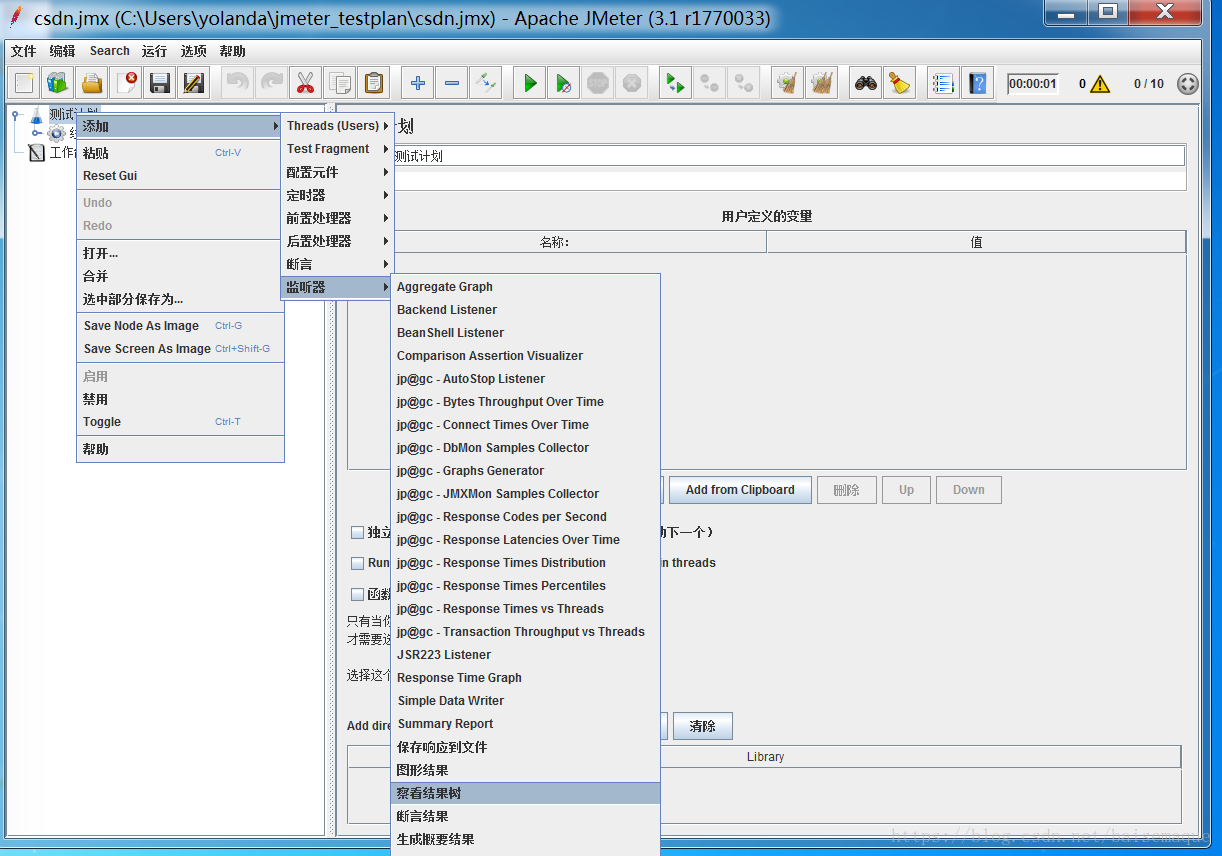Viewport: 1222px width, 856px height.
Task: Open the Search menu in menu bar
Action: click(110, 51)
